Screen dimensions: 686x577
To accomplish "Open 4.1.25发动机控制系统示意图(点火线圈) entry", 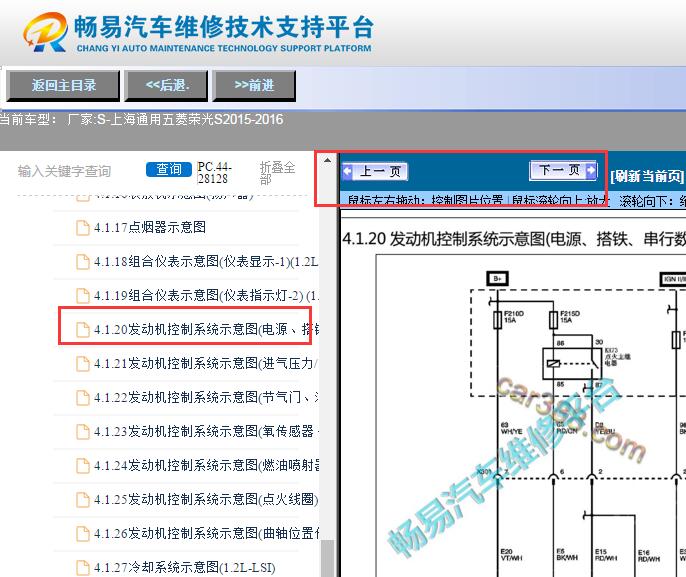I will coord(206,499).
